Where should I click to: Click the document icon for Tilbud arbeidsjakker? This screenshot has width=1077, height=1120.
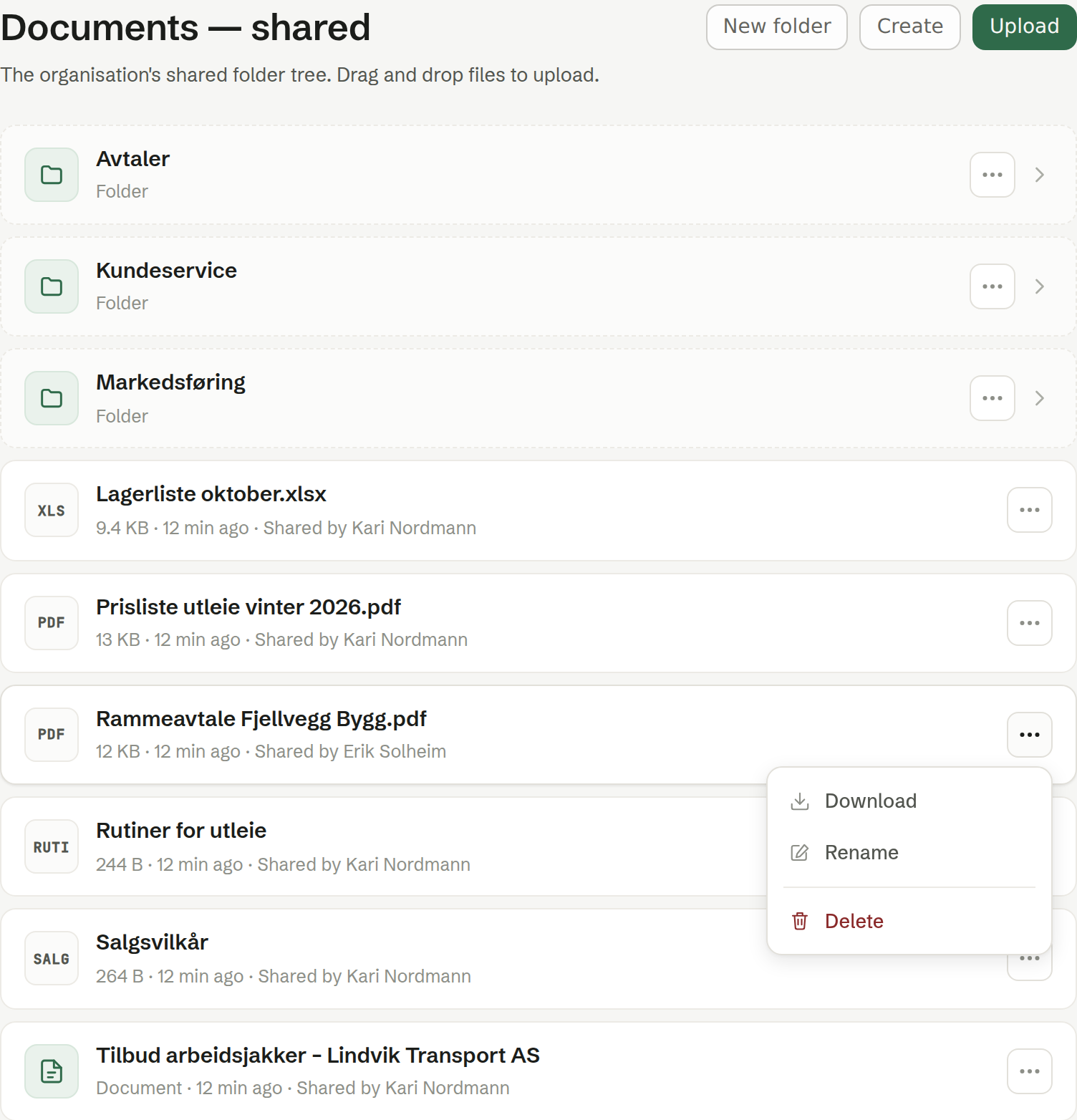[52, 1071]
